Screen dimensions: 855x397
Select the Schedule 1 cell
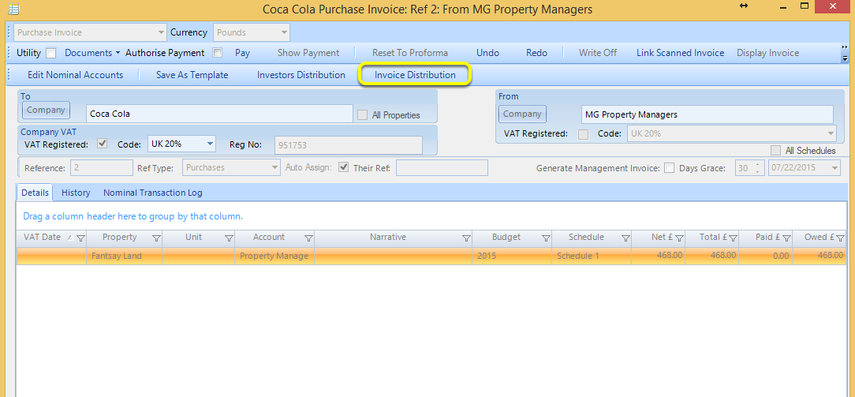(x=592, y=256)
